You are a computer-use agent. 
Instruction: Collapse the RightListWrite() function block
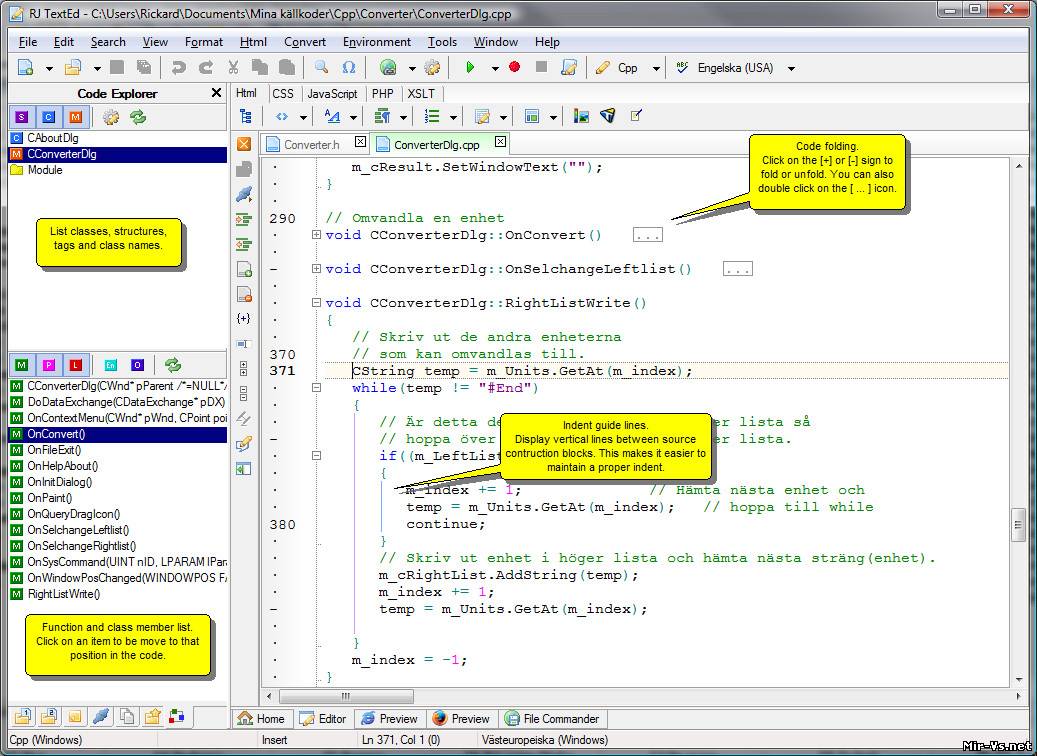pyautogui.click(x=317, y=303)
